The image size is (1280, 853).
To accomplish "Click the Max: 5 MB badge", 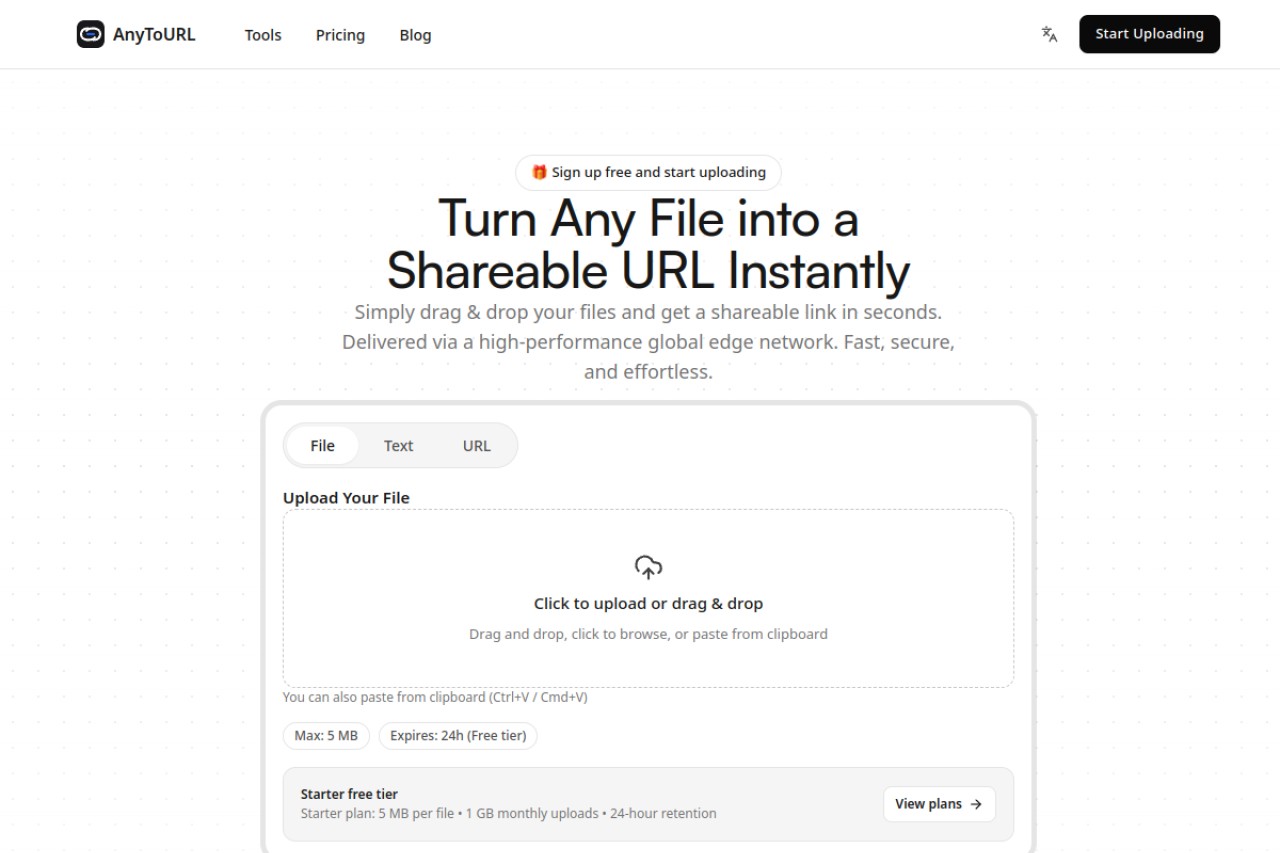I will [x=326, y=736].
